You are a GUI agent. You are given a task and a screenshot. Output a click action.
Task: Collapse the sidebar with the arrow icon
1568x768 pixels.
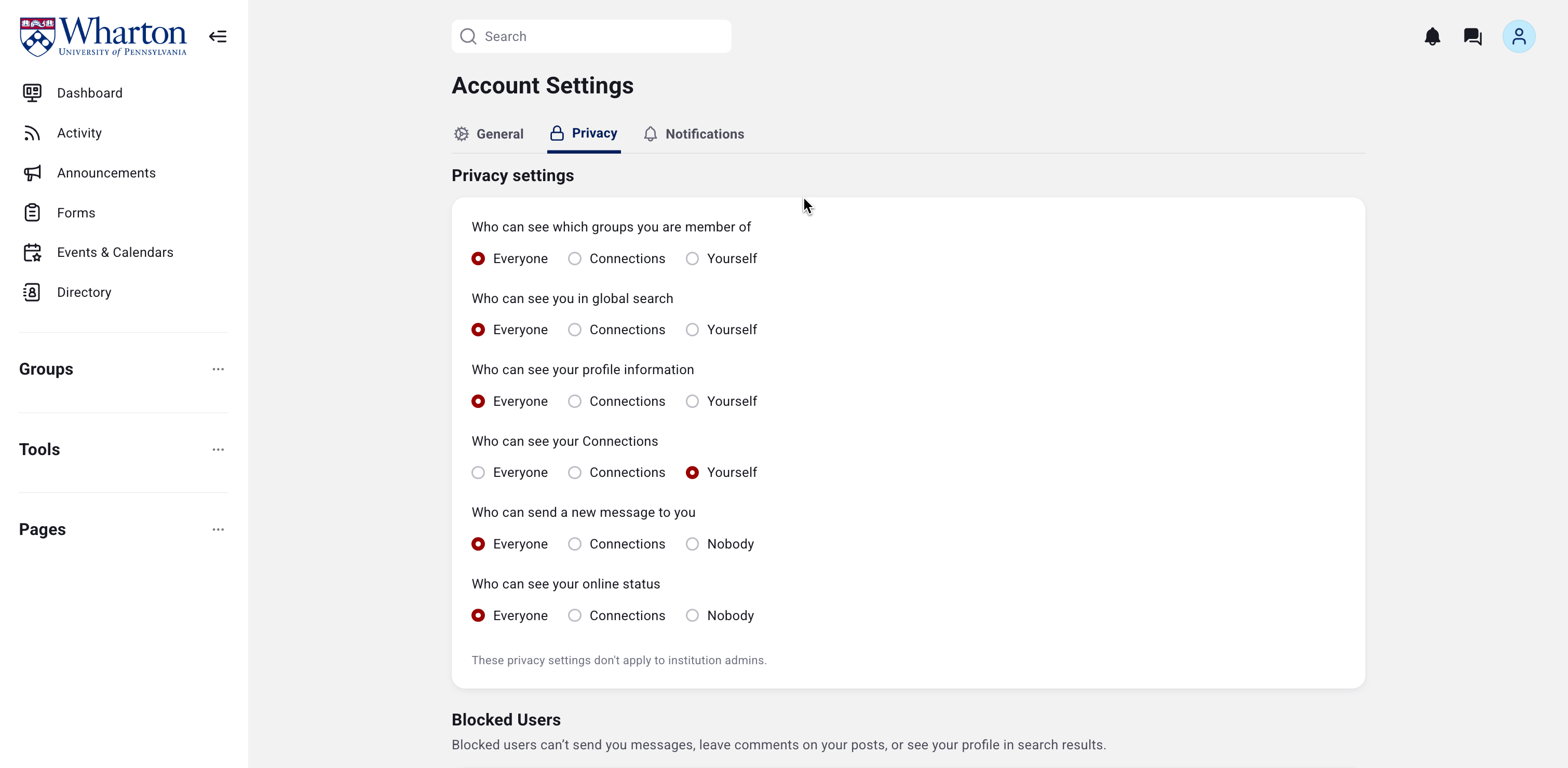218,36
